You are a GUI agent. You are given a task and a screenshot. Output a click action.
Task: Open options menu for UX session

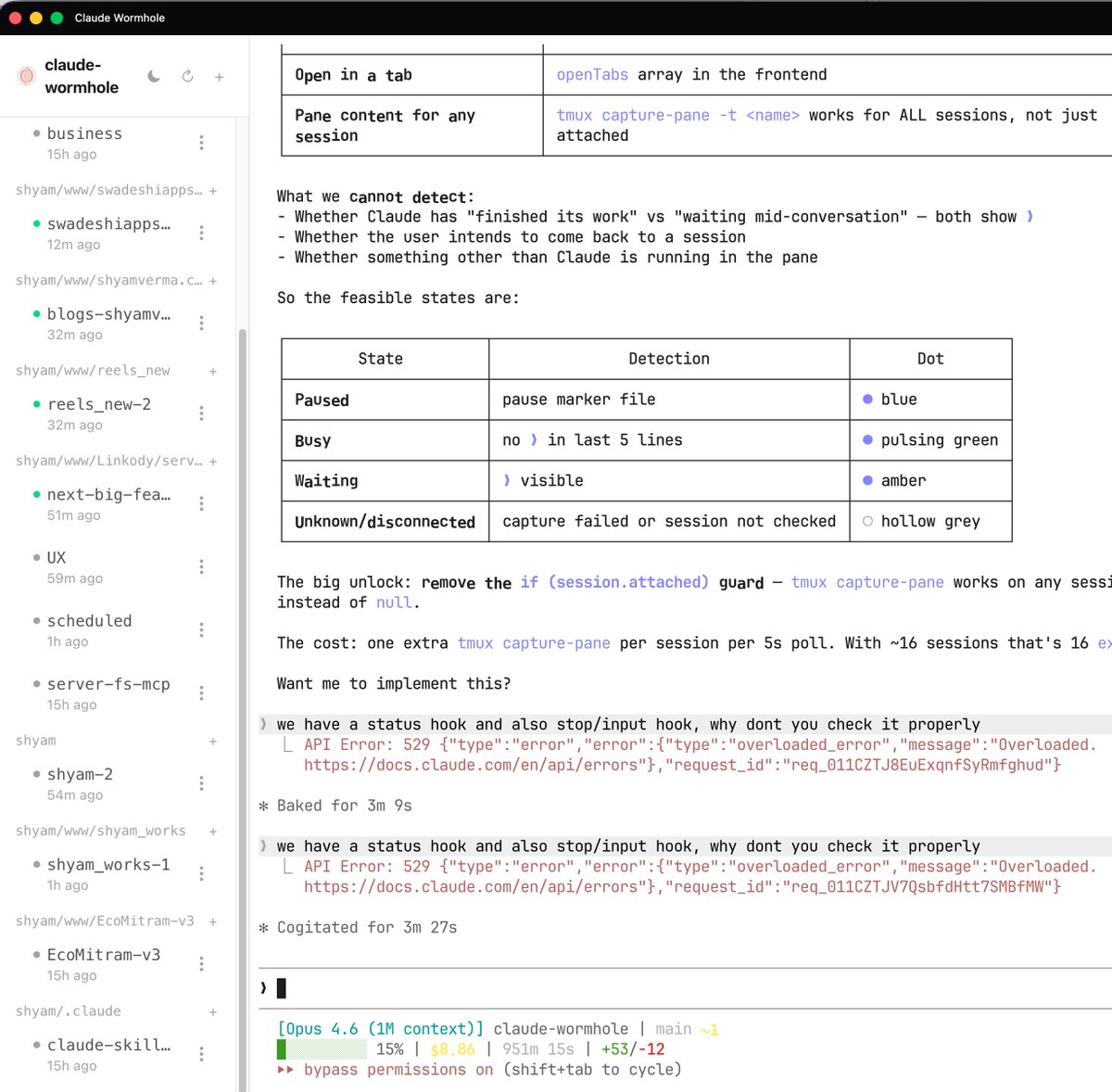pos(201,566)
